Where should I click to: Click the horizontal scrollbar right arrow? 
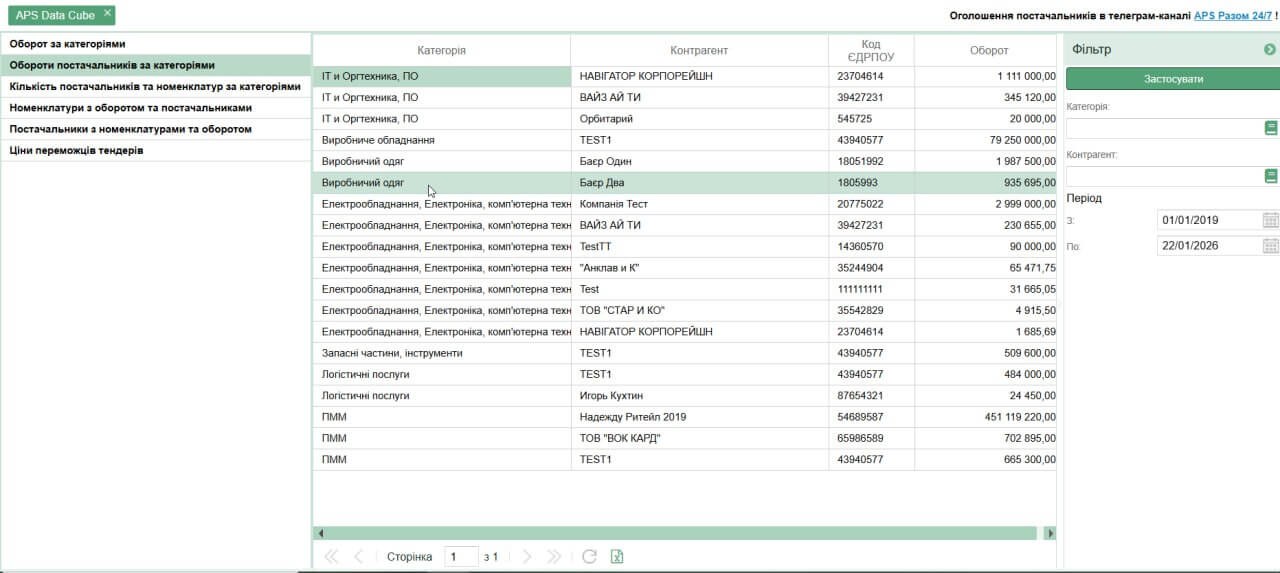coord(1049,534)
